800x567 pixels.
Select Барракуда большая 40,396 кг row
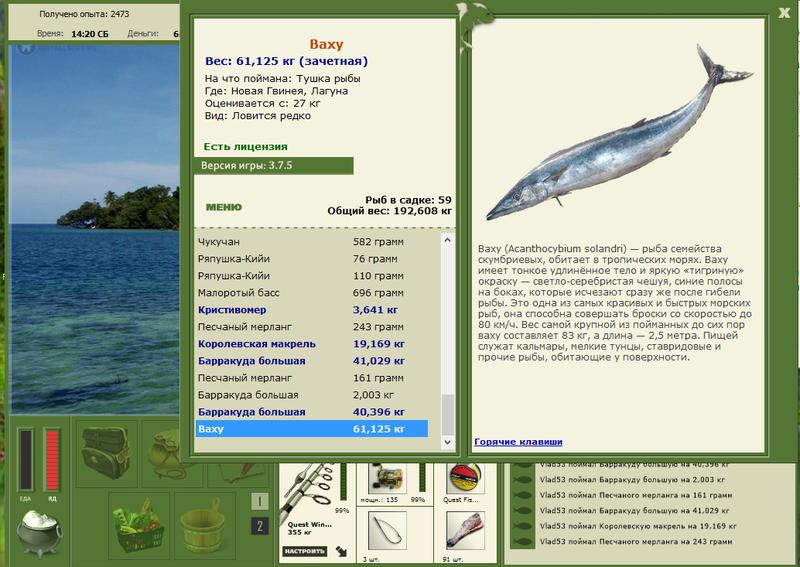tap(312, 412)
